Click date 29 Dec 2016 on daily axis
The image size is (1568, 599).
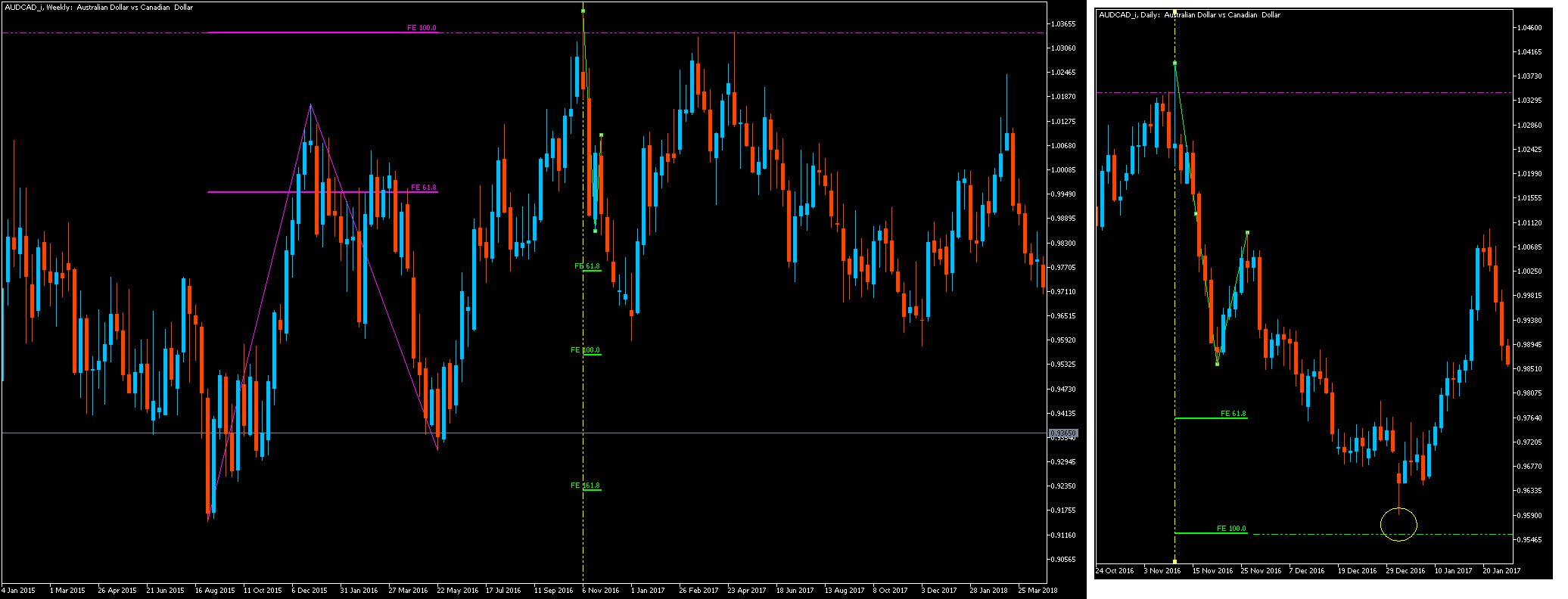(1406, 571)
